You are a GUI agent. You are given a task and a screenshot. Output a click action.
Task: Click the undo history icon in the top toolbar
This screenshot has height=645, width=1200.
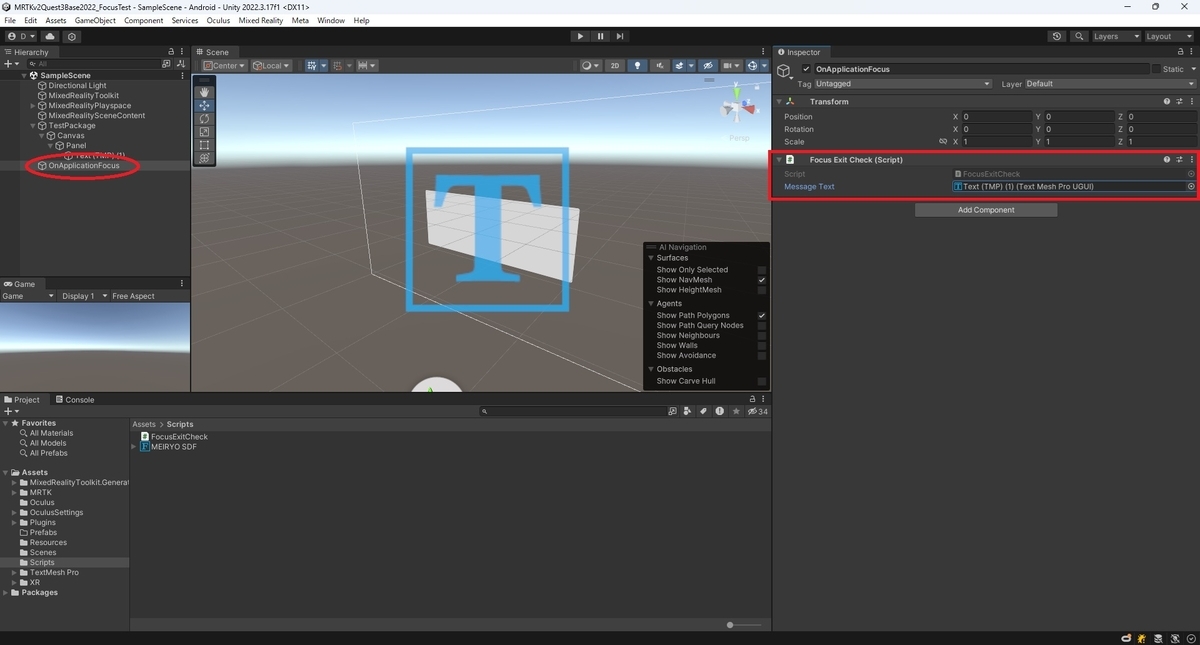tap(1057, 36)
